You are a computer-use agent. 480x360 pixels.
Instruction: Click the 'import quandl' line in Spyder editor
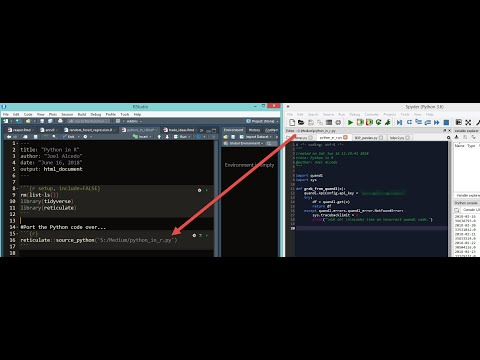pos(309,175)
